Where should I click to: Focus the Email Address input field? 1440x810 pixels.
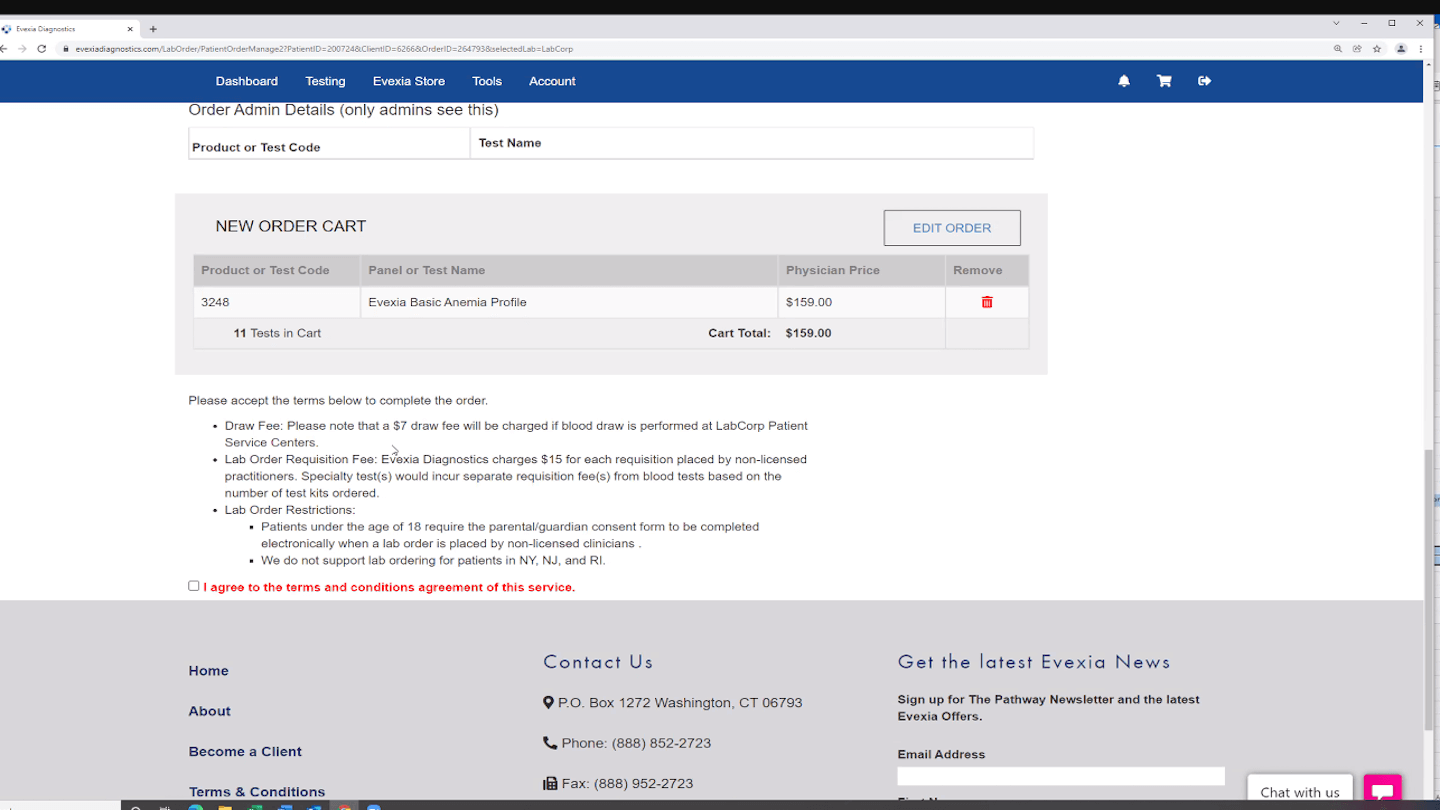pos(1060,776)
